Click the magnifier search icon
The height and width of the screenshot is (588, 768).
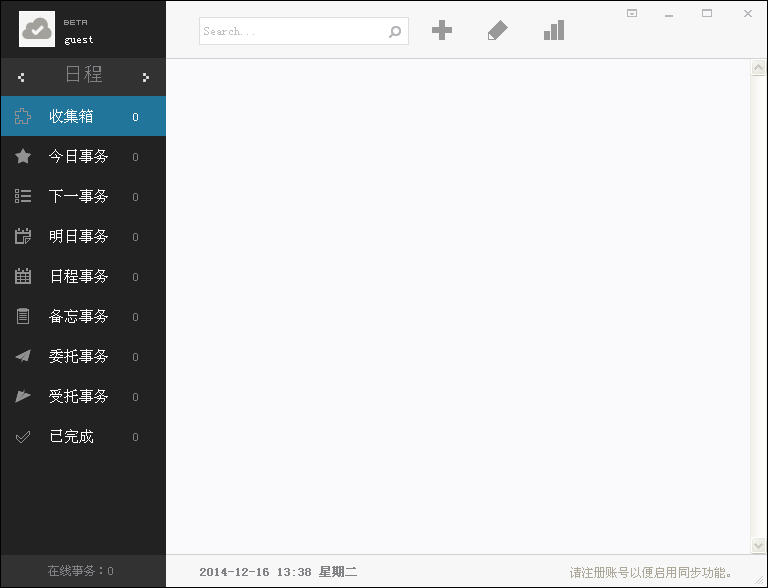tap(395, 32)
